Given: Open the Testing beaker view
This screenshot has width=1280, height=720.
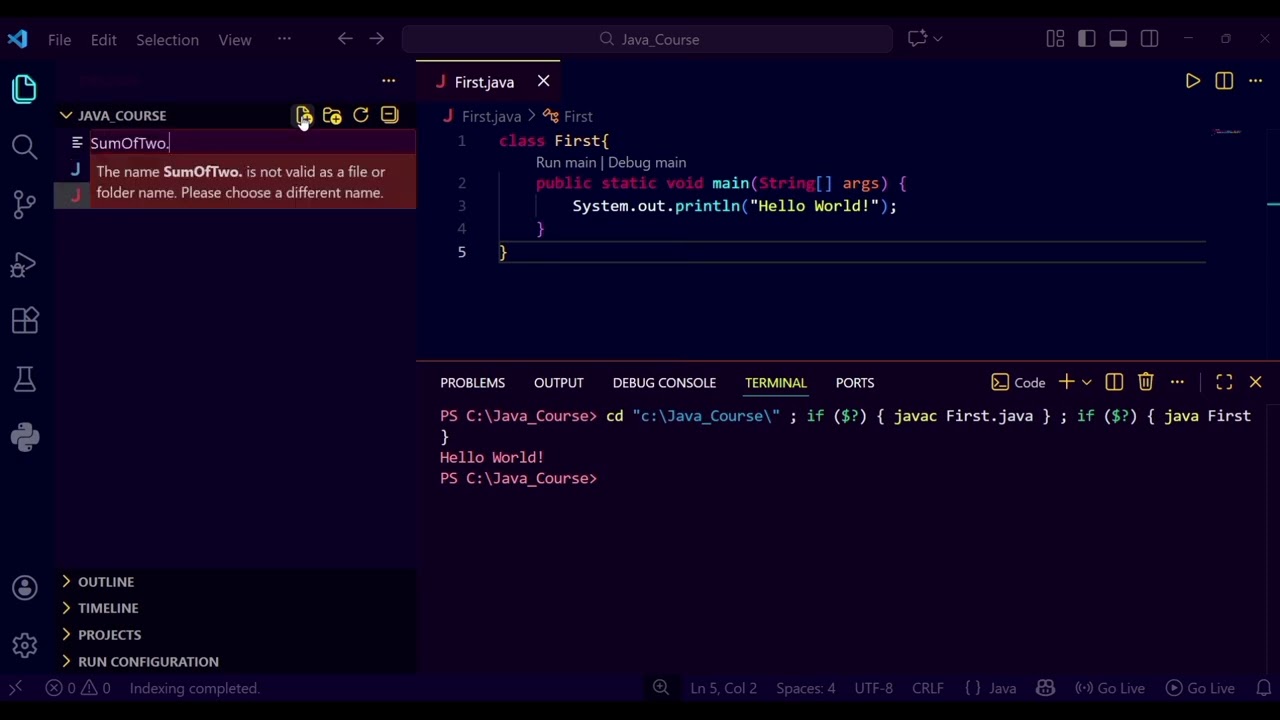Looking at the screenshot, I should [25, 379].
